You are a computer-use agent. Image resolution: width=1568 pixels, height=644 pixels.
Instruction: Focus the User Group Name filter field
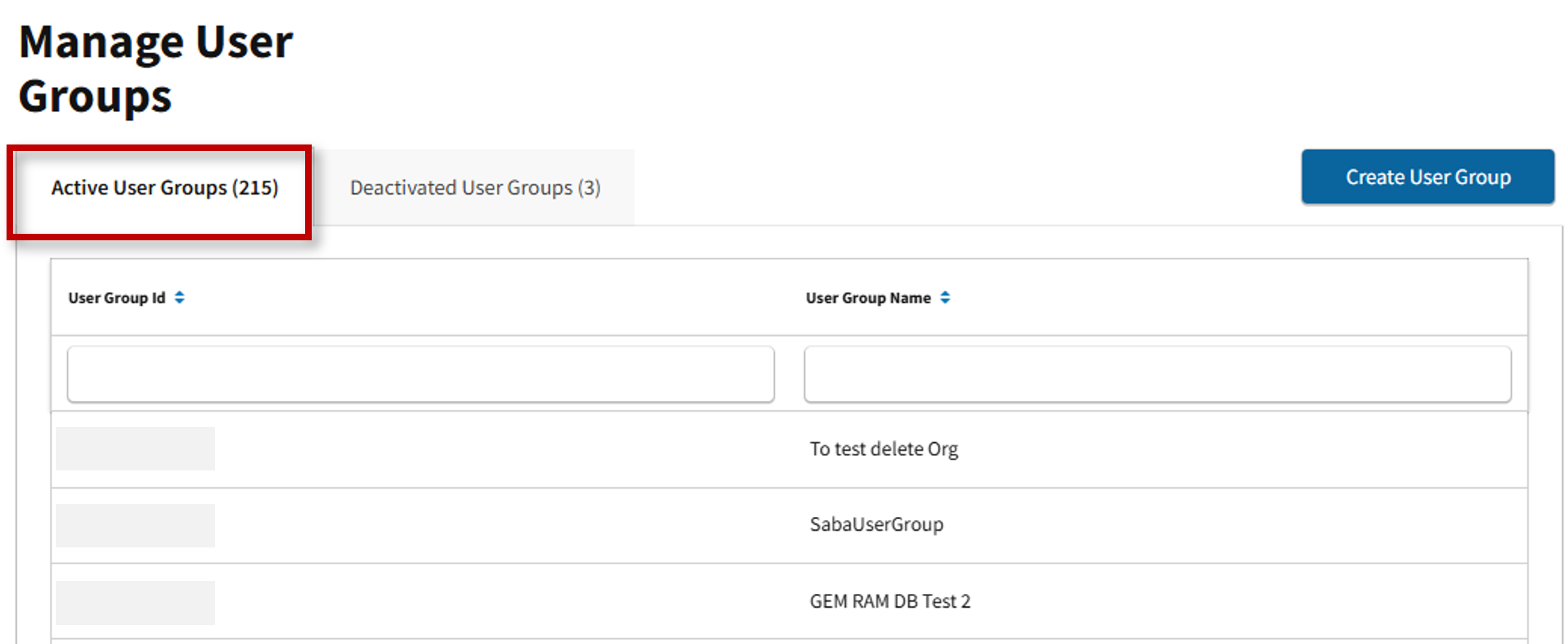[1157, 374]
